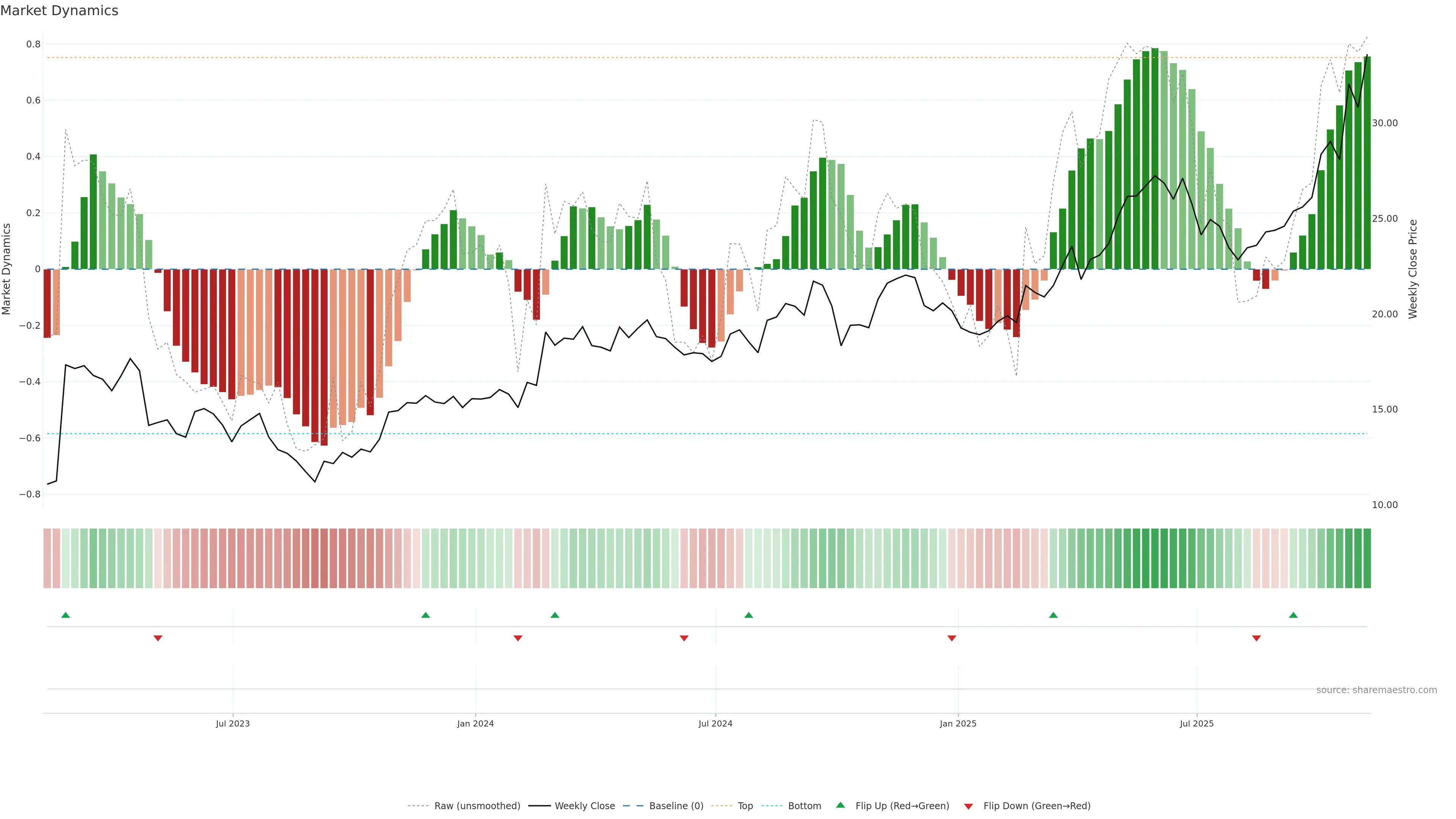Click the Jan 2025 axis label

click(958, 723)
